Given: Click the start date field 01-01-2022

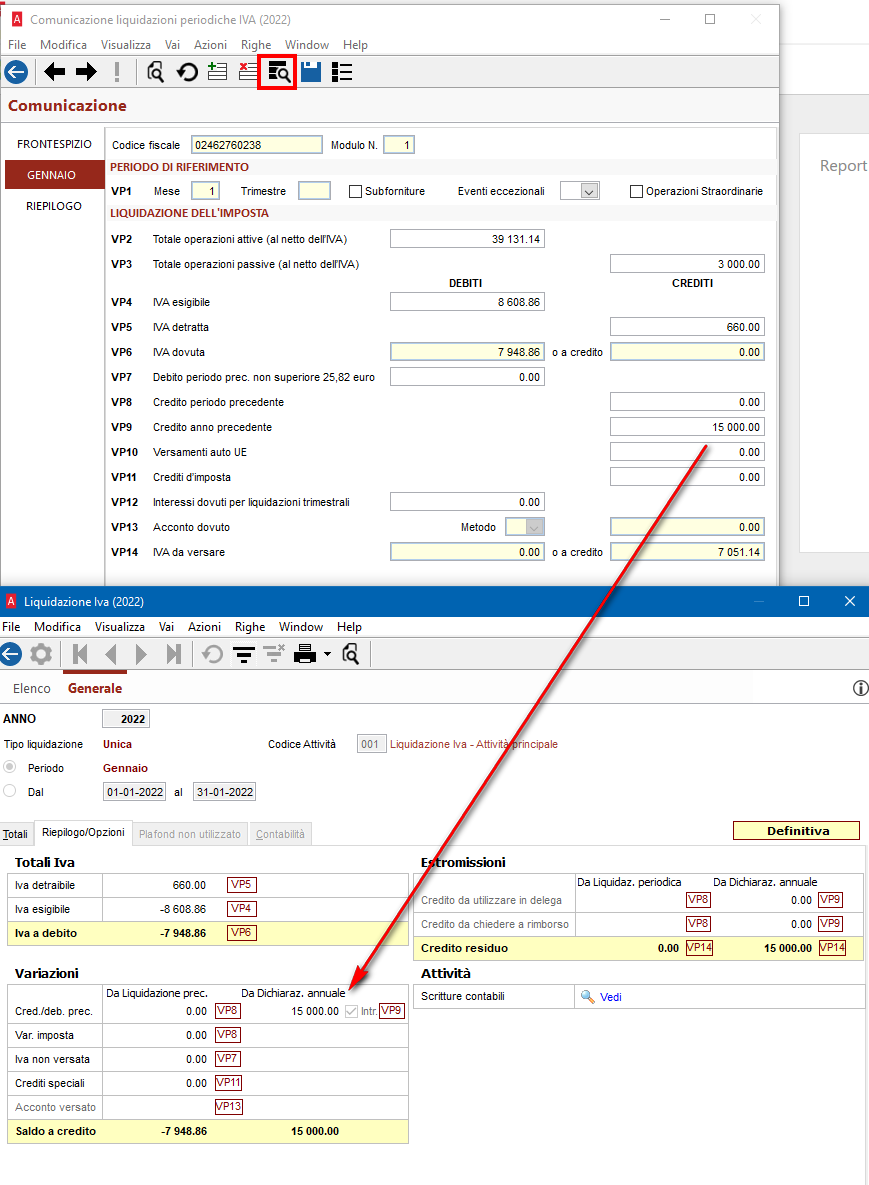Looking at the screenshot, I should (x=135, y=791).
